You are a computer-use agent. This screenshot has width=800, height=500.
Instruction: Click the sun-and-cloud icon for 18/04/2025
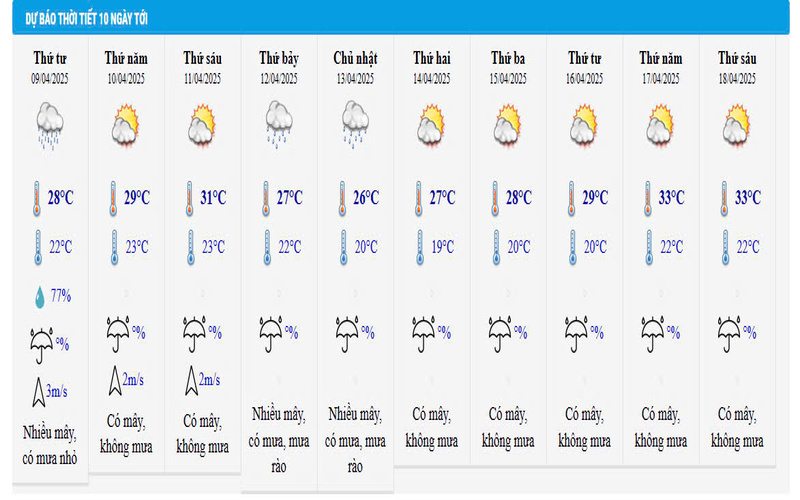[736, 127]
